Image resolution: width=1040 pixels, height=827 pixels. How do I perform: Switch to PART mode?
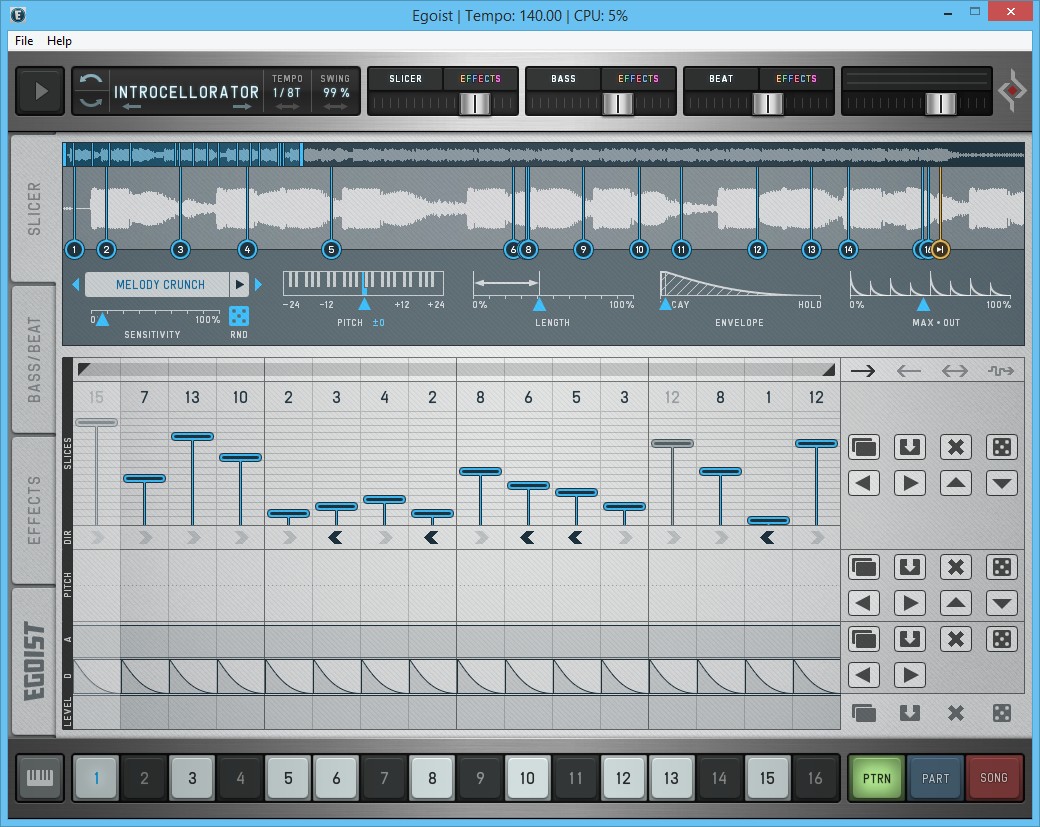(935, 778)
